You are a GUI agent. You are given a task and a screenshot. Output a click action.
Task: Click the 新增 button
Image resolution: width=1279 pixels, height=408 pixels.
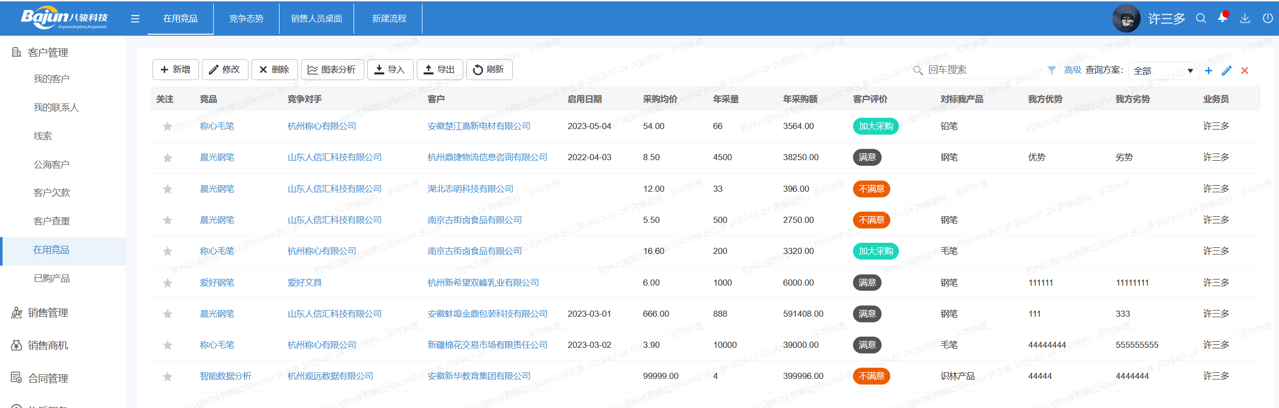click(x=175, y=70)
